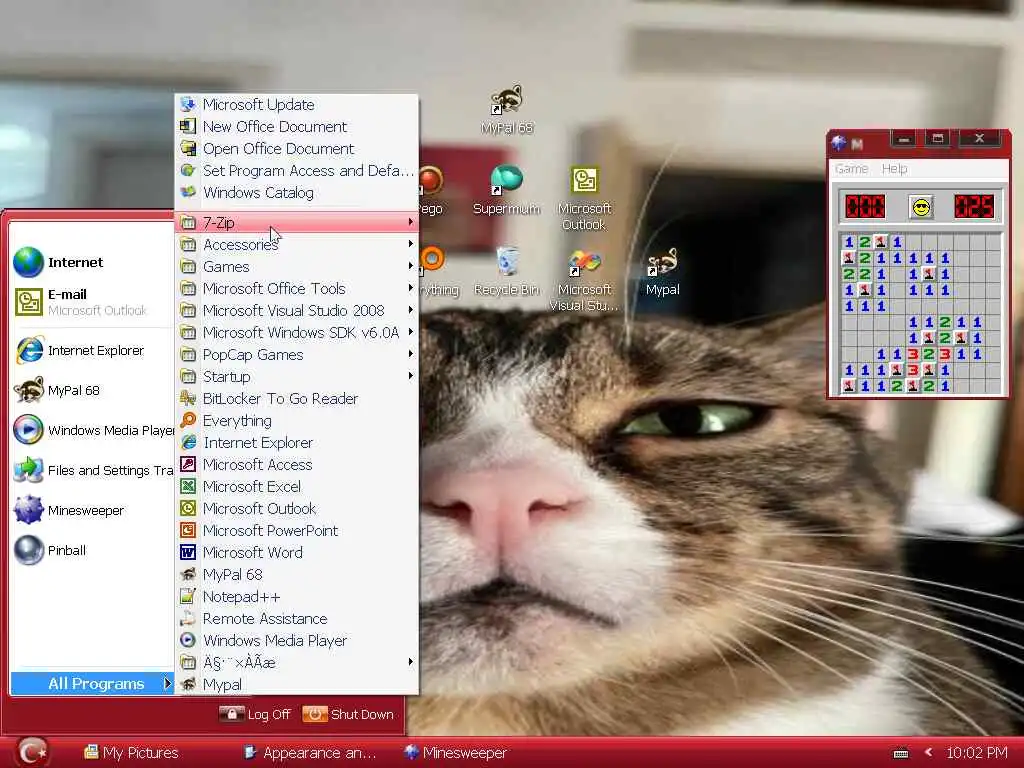Image resolution: width=1024 pixels, height=768 pixels.
Task: Click the Open Office Document entry
Action: pos(296,149)
